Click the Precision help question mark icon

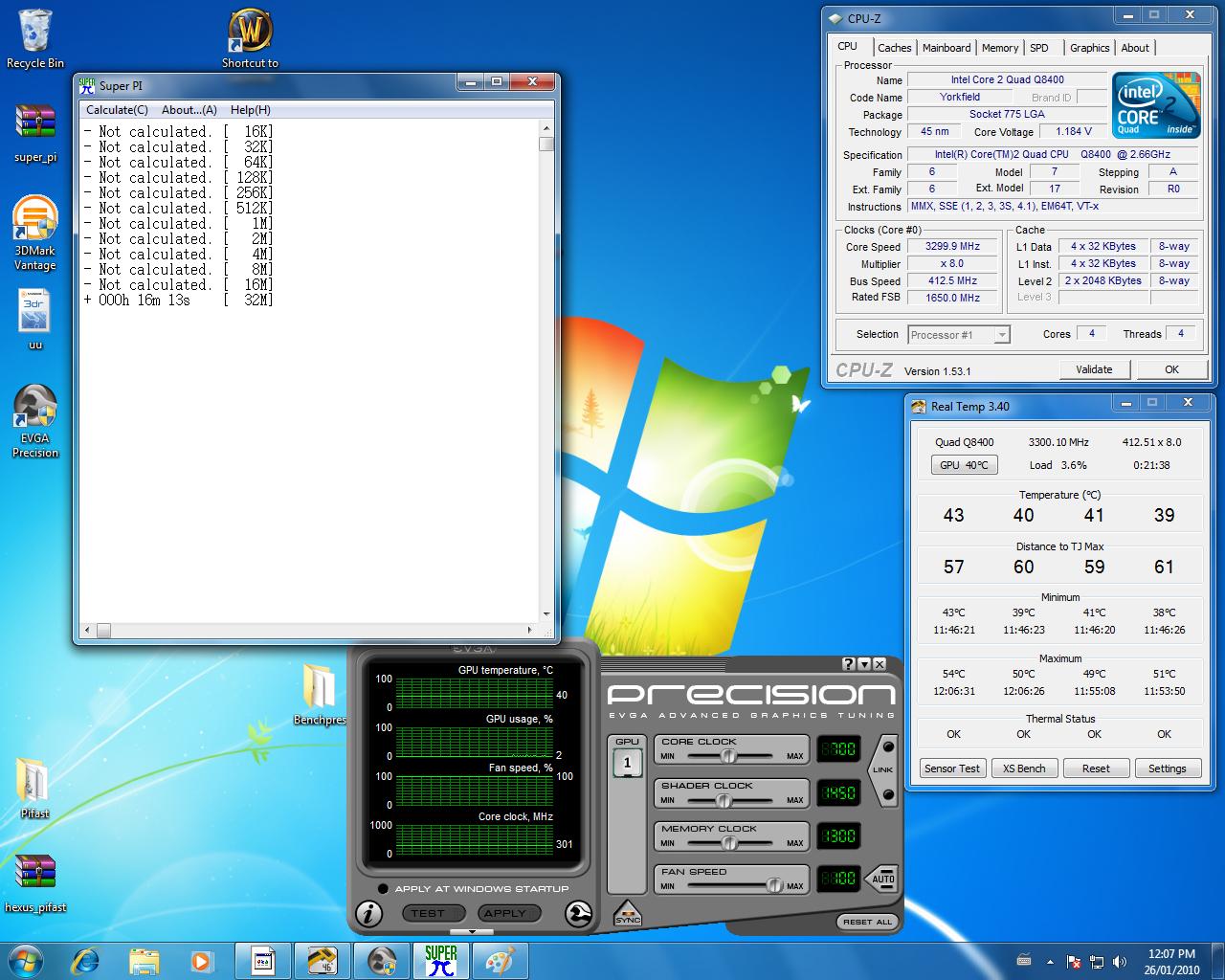pyautogui.click(x=849, y=663)
